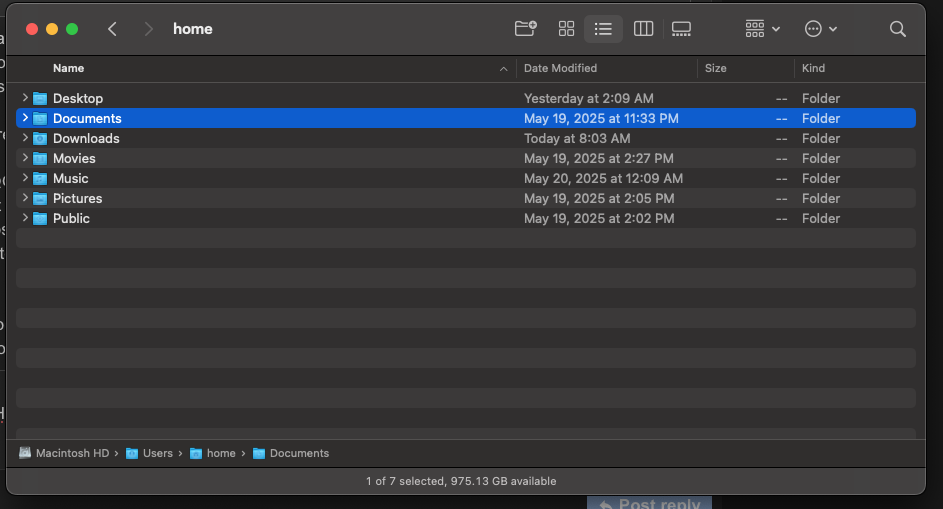Viewport: 943px width, 509px height.
Task: Open the search field magnifier
Action: click(x=898, y=29)
